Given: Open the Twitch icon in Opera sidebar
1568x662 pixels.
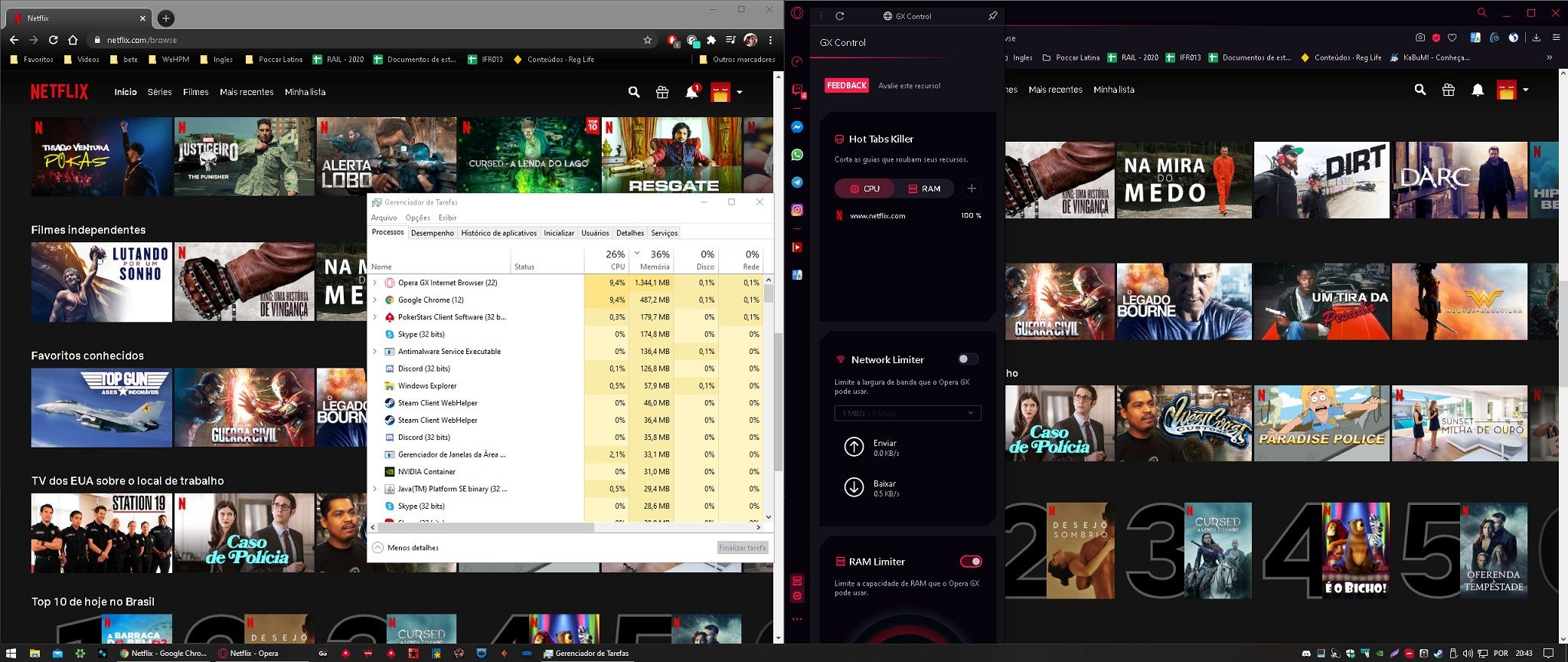Looking at the screenshot, I should [x=797, y=90].
